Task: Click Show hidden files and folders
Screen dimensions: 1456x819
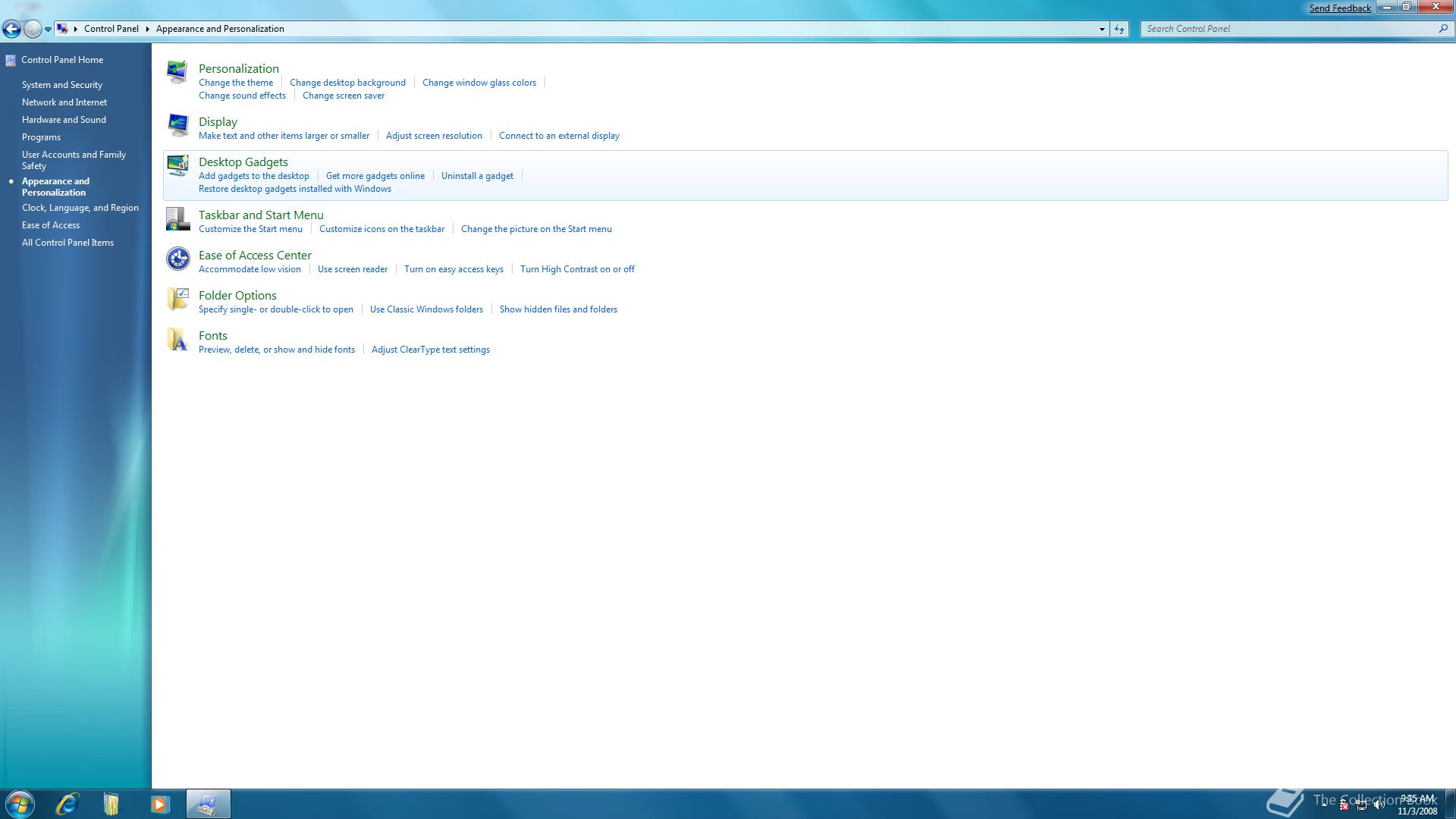Action: 558,309
